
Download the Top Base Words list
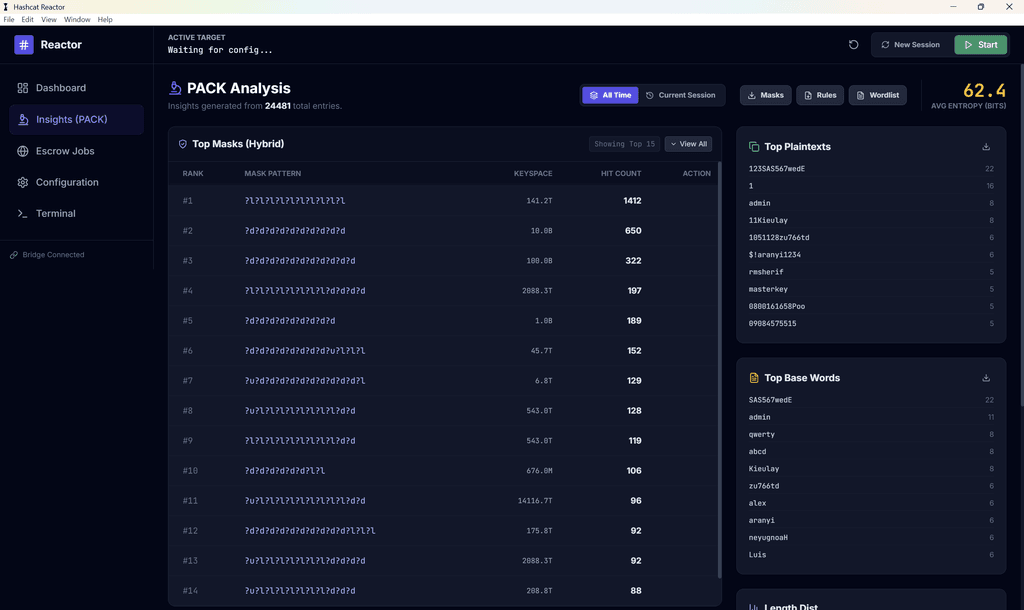(x=986, y=378)
